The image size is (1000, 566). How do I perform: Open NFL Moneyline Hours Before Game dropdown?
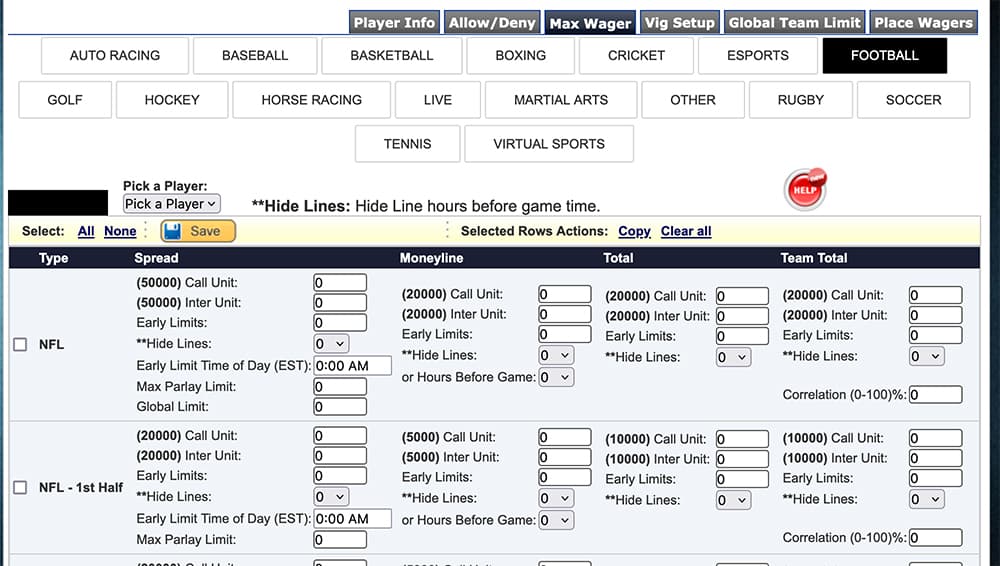pyautogui.click(x=556, y=377)
